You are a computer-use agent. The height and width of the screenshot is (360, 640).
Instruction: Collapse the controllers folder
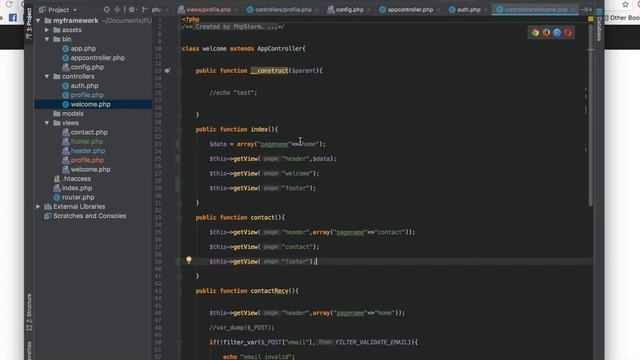tap(47, 76)
